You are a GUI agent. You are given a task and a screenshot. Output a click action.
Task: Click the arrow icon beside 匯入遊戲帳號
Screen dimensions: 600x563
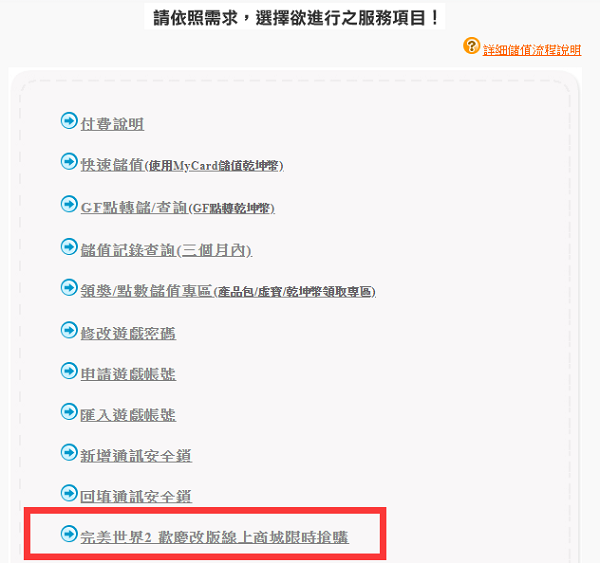(x=69, y=412)
